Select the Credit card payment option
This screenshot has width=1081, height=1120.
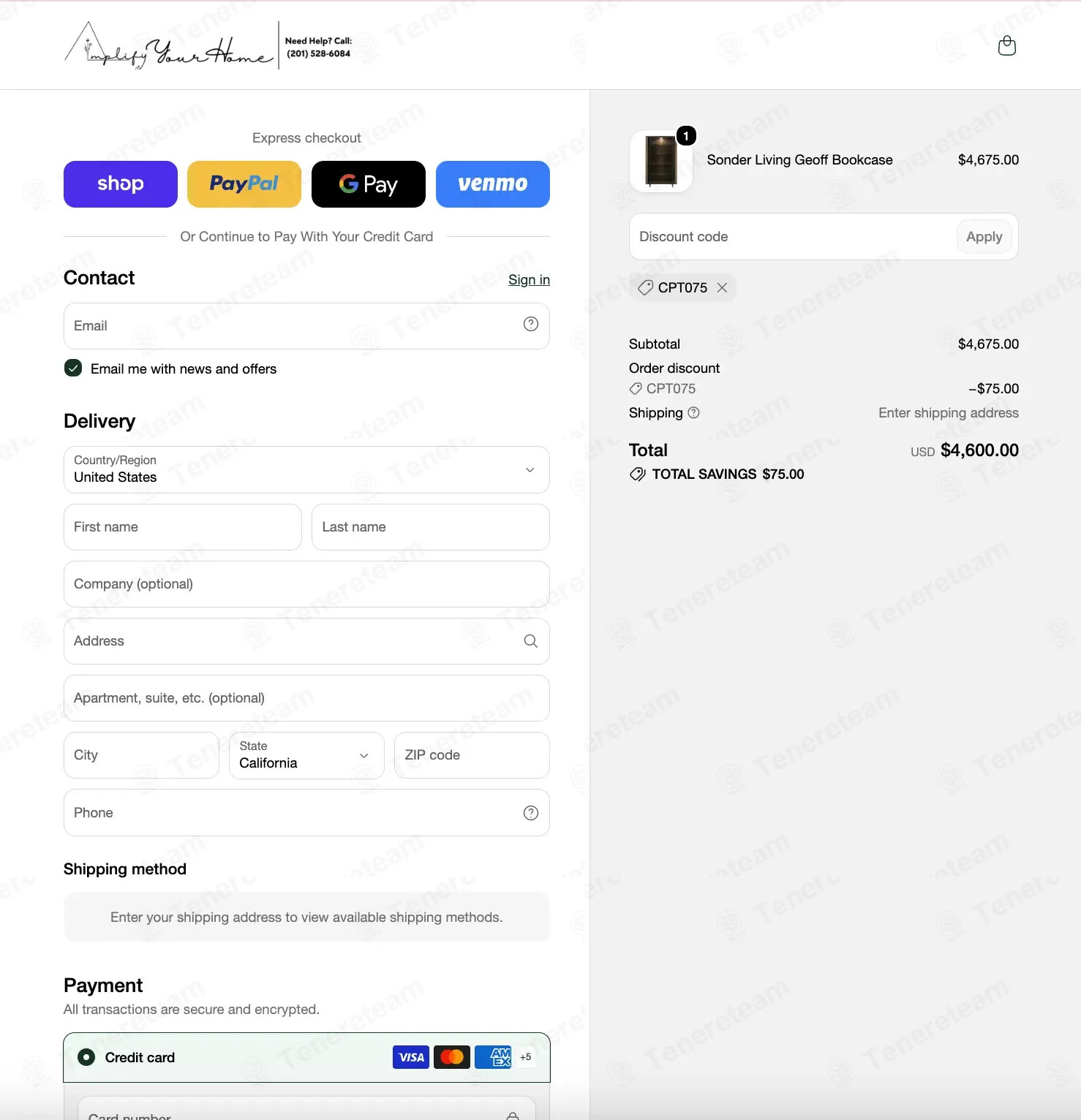(x=86, y=1057)
